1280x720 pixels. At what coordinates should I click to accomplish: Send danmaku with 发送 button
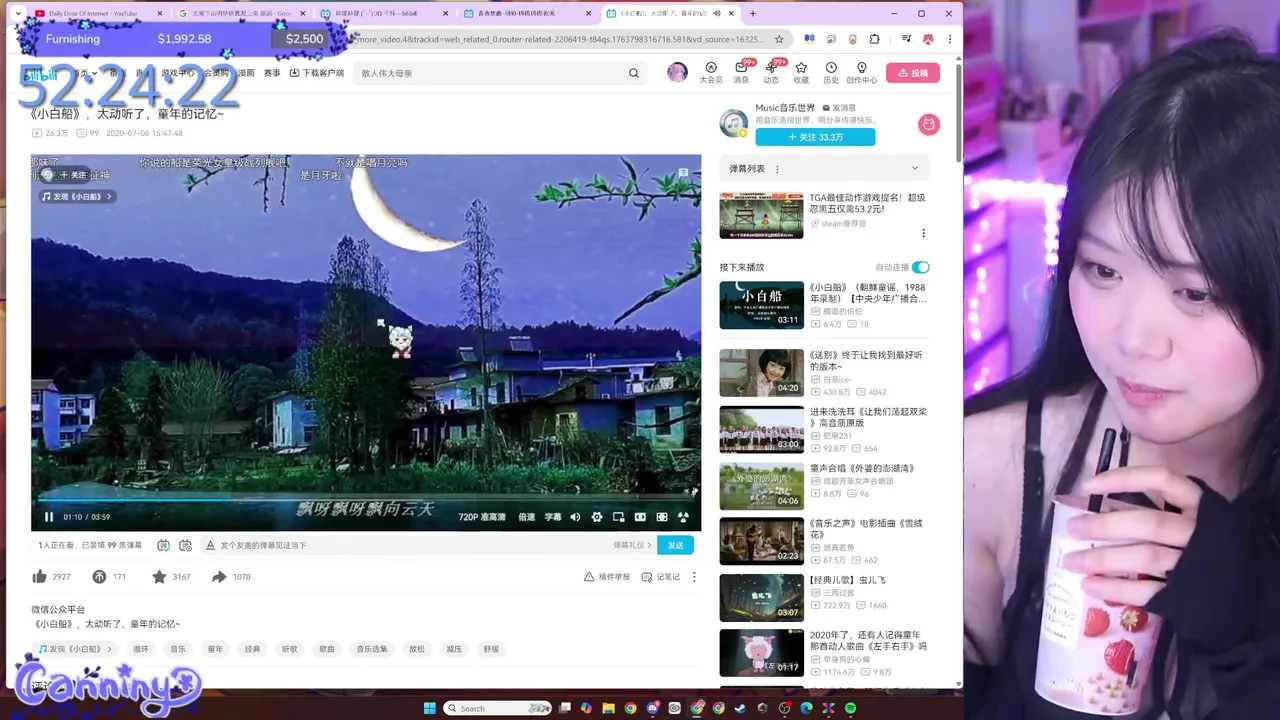click(x=676, y=545)
